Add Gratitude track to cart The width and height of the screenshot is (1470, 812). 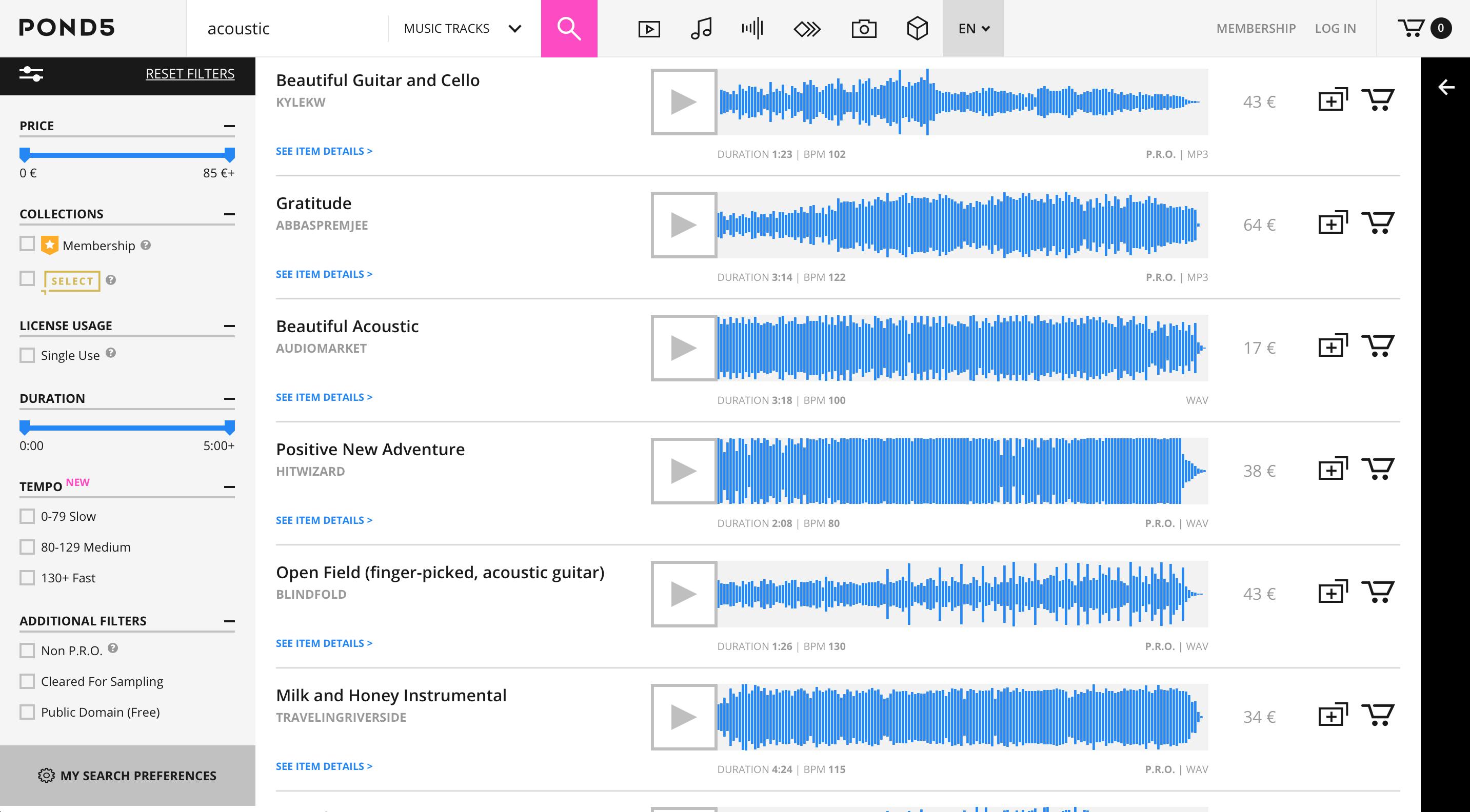pos(1378,223)
